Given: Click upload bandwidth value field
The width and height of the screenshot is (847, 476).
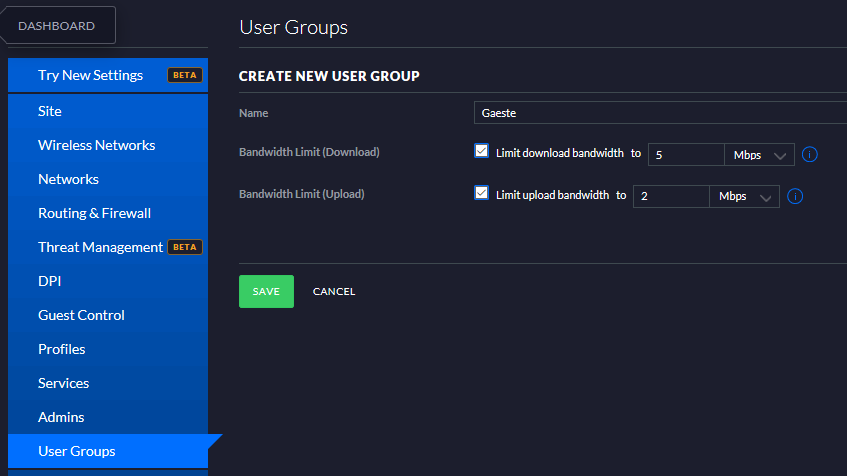Looking at the screenshot, I should point(671,196).
